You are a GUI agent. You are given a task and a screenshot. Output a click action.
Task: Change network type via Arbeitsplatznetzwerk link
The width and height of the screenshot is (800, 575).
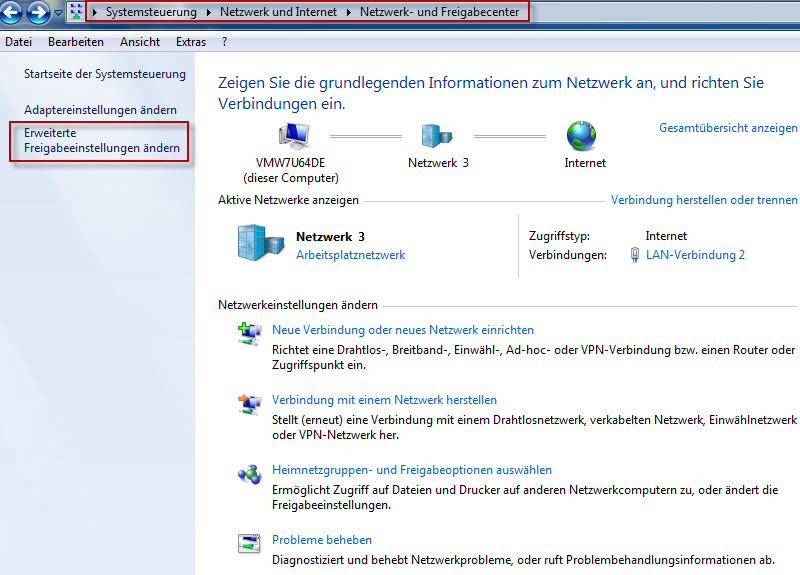pyautogui.click(x=351, y=255)
